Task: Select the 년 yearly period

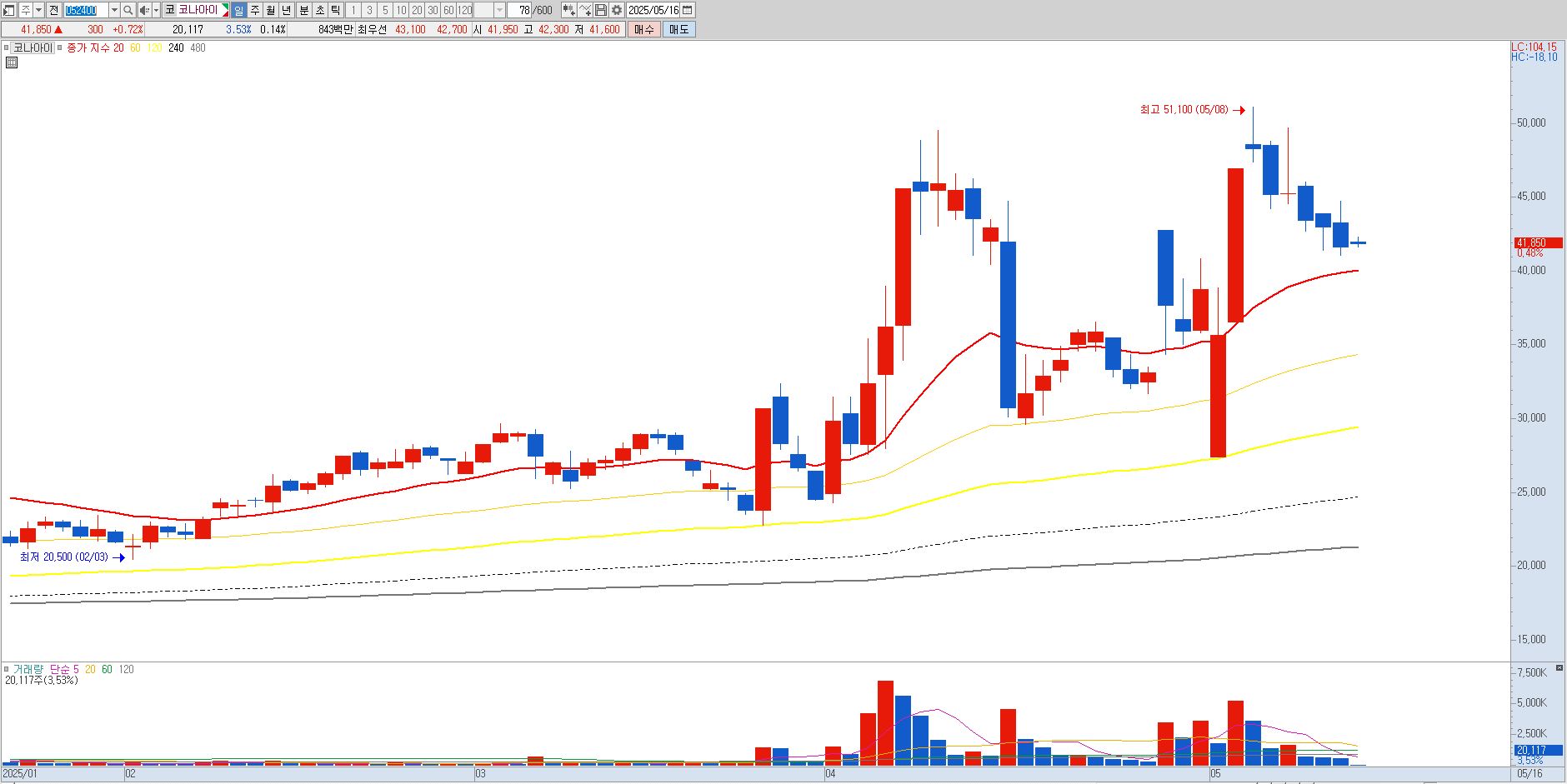Action: pos(287,10)
